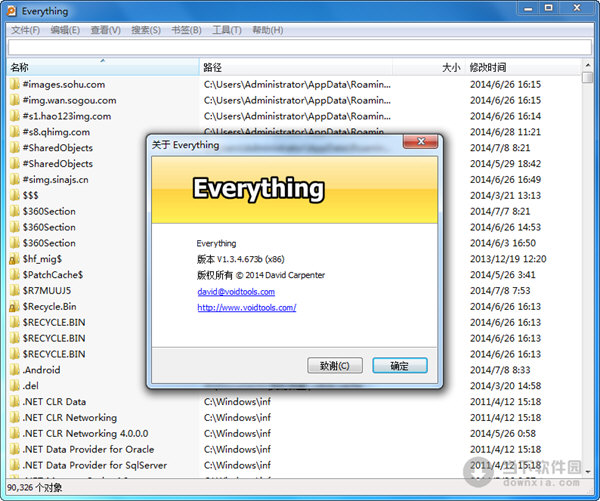Click the path of #images.sohu.com
Screen dimensions: 600x501
click(297, 84)
